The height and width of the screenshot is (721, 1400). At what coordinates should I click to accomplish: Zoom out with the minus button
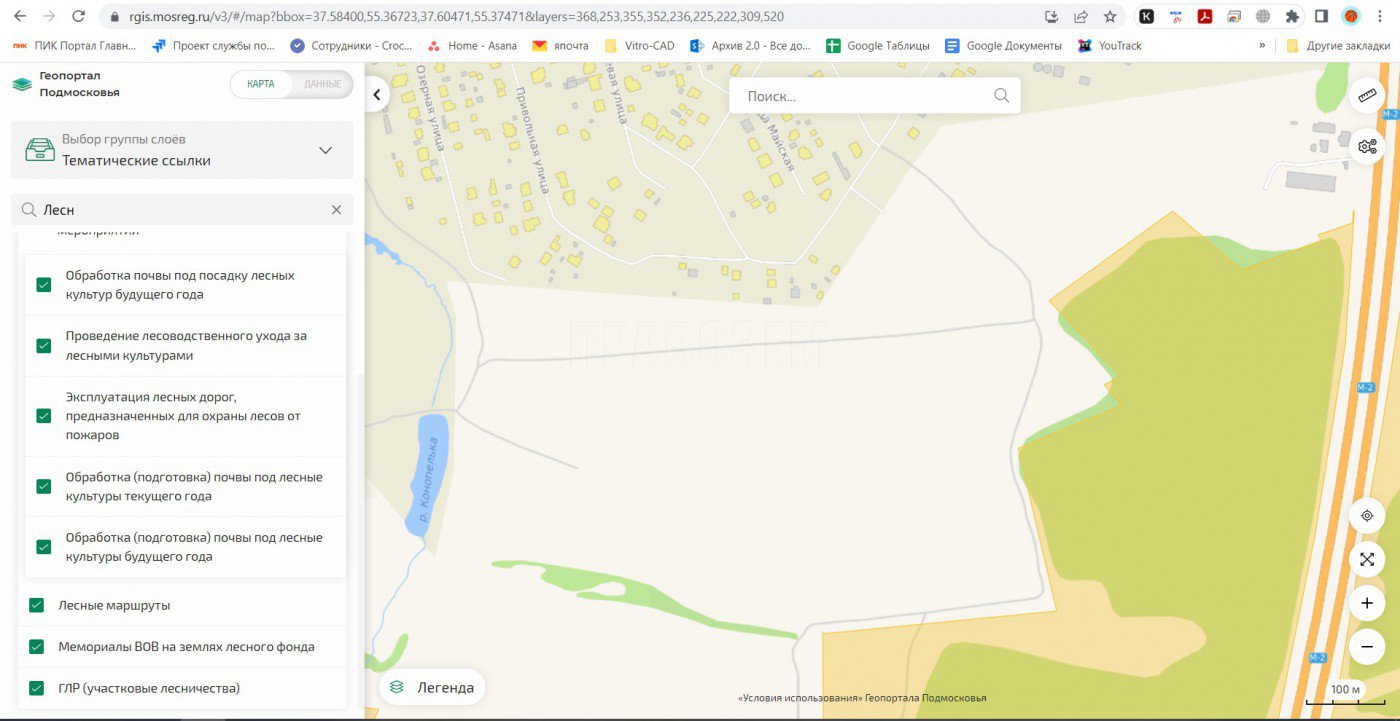(x=1367, y=647)
